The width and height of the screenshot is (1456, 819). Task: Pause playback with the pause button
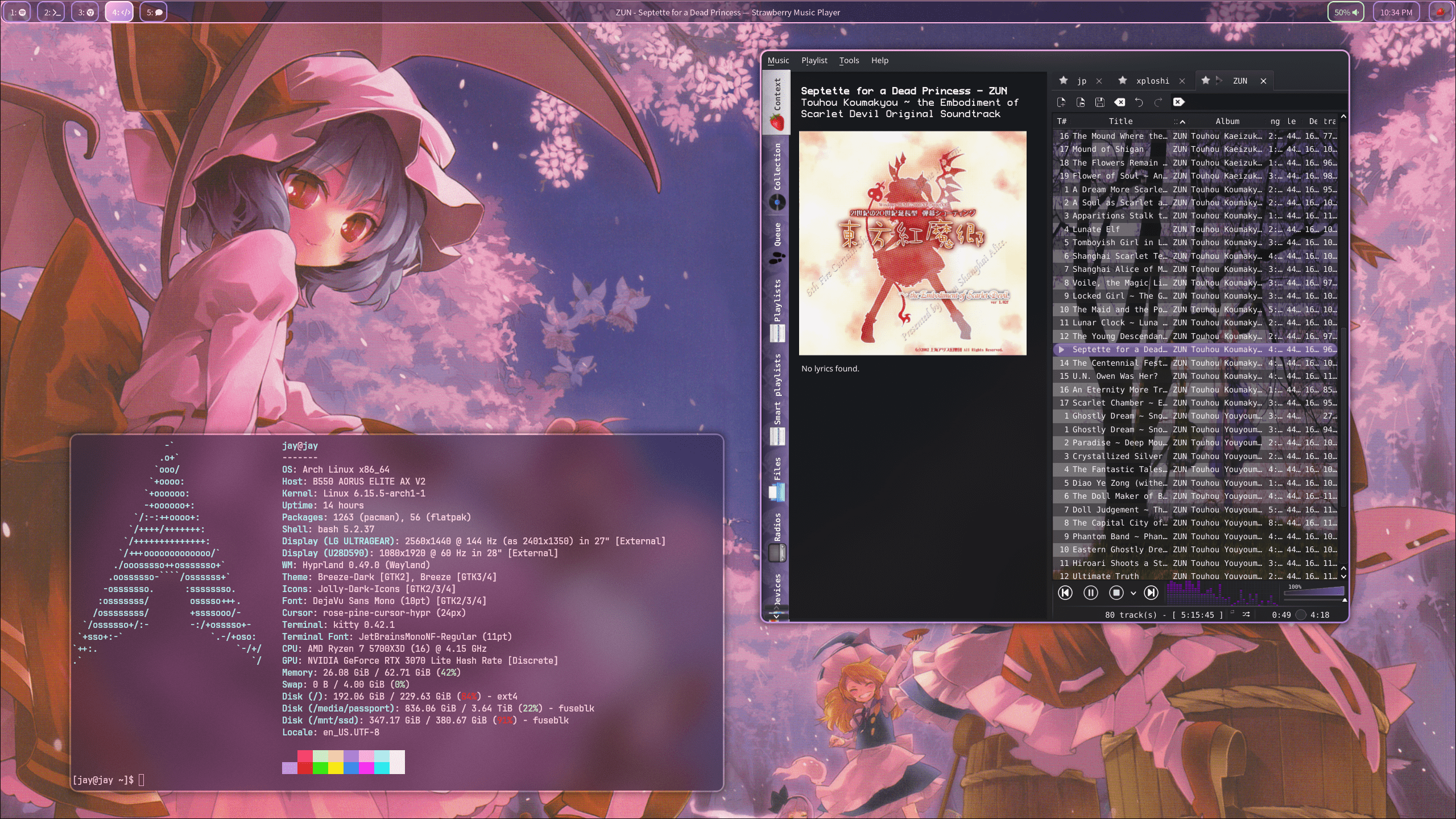point(1090,593)
